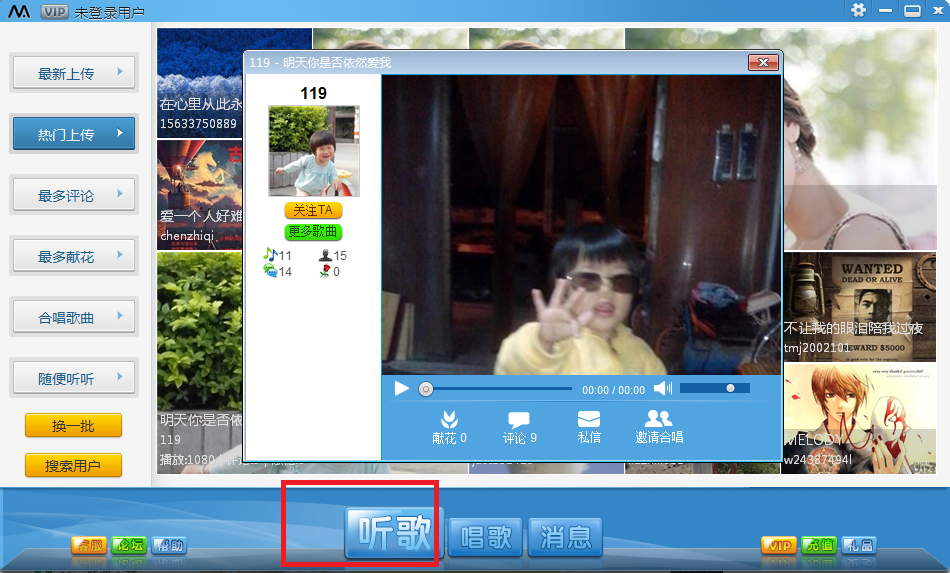This screenshot has height=573, width=950.
Task: Open comments with 评论 icon
Action: (519, 427)
